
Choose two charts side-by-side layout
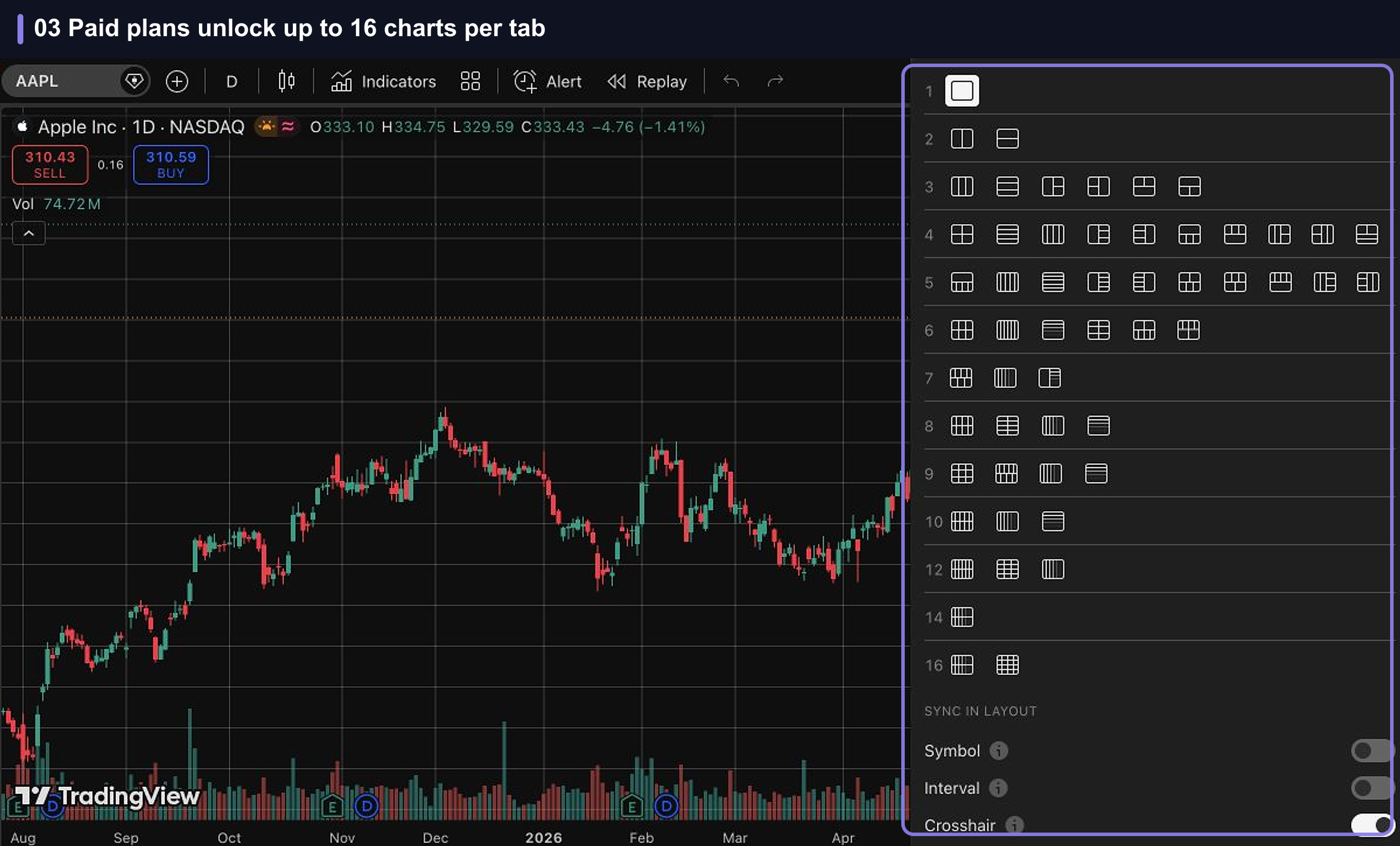(x=962, y=139)
